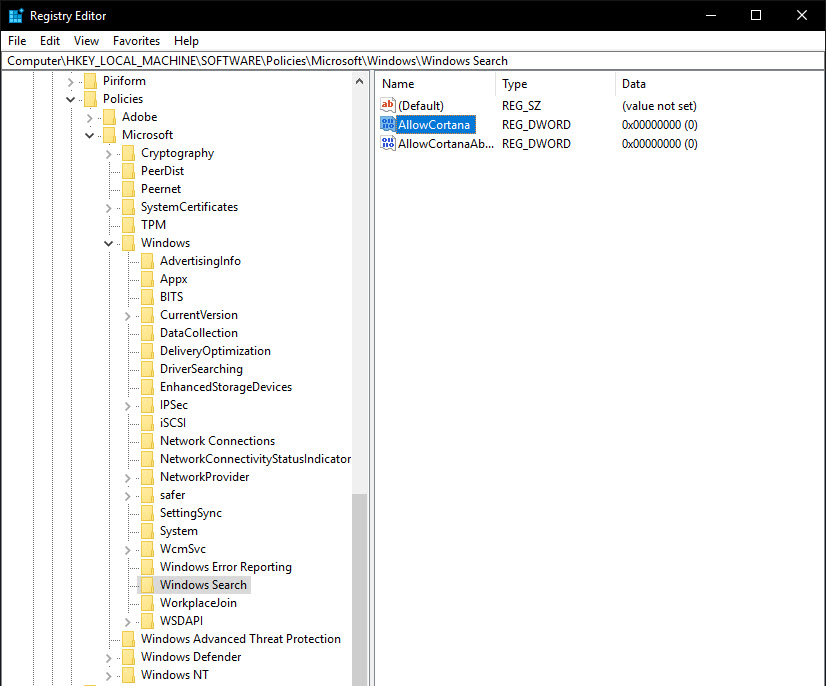Expand the safer key
The height and width of the screenshot is (686, 826).
[x=127, y=496]
